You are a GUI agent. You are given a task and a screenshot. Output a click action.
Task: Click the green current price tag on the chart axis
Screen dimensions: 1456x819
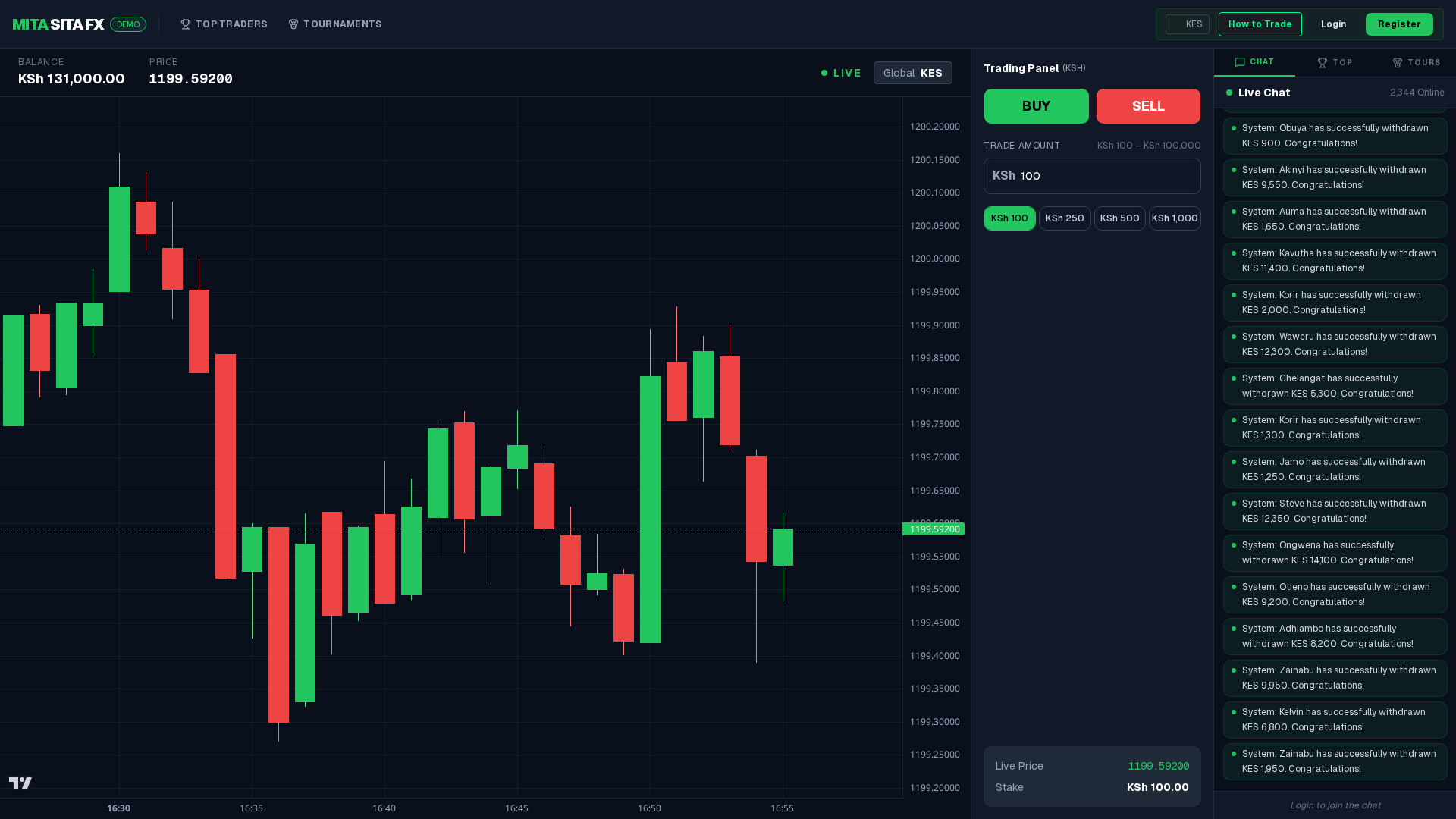pos(934,529)
